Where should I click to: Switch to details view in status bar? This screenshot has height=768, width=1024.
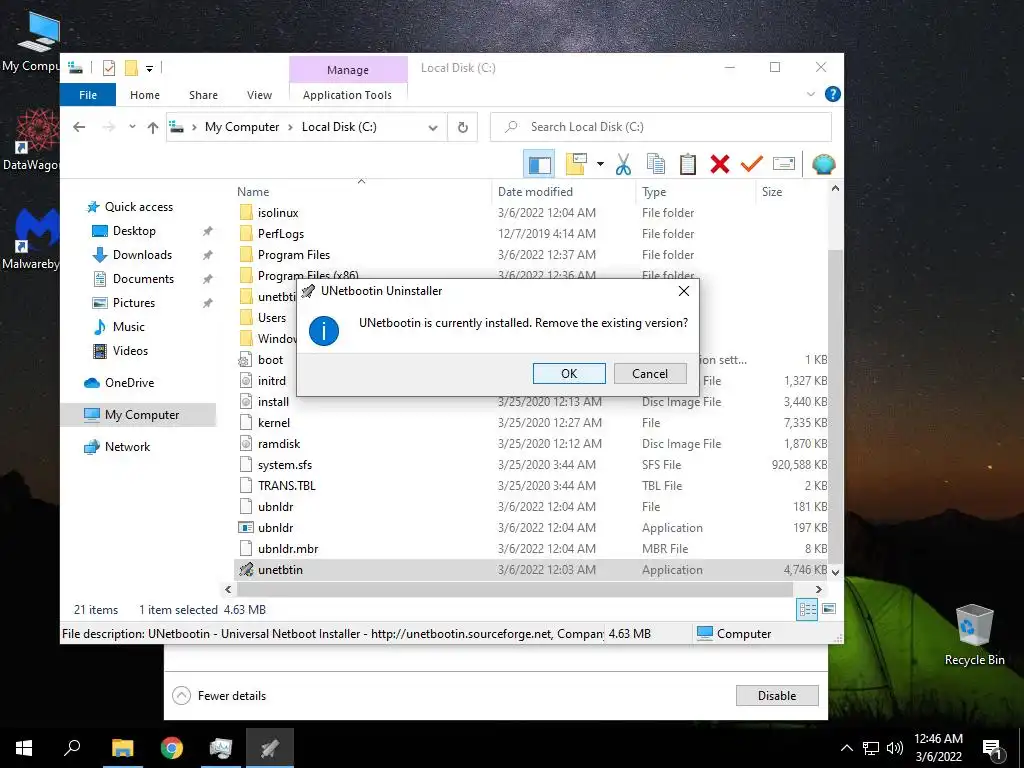point(807,609)
